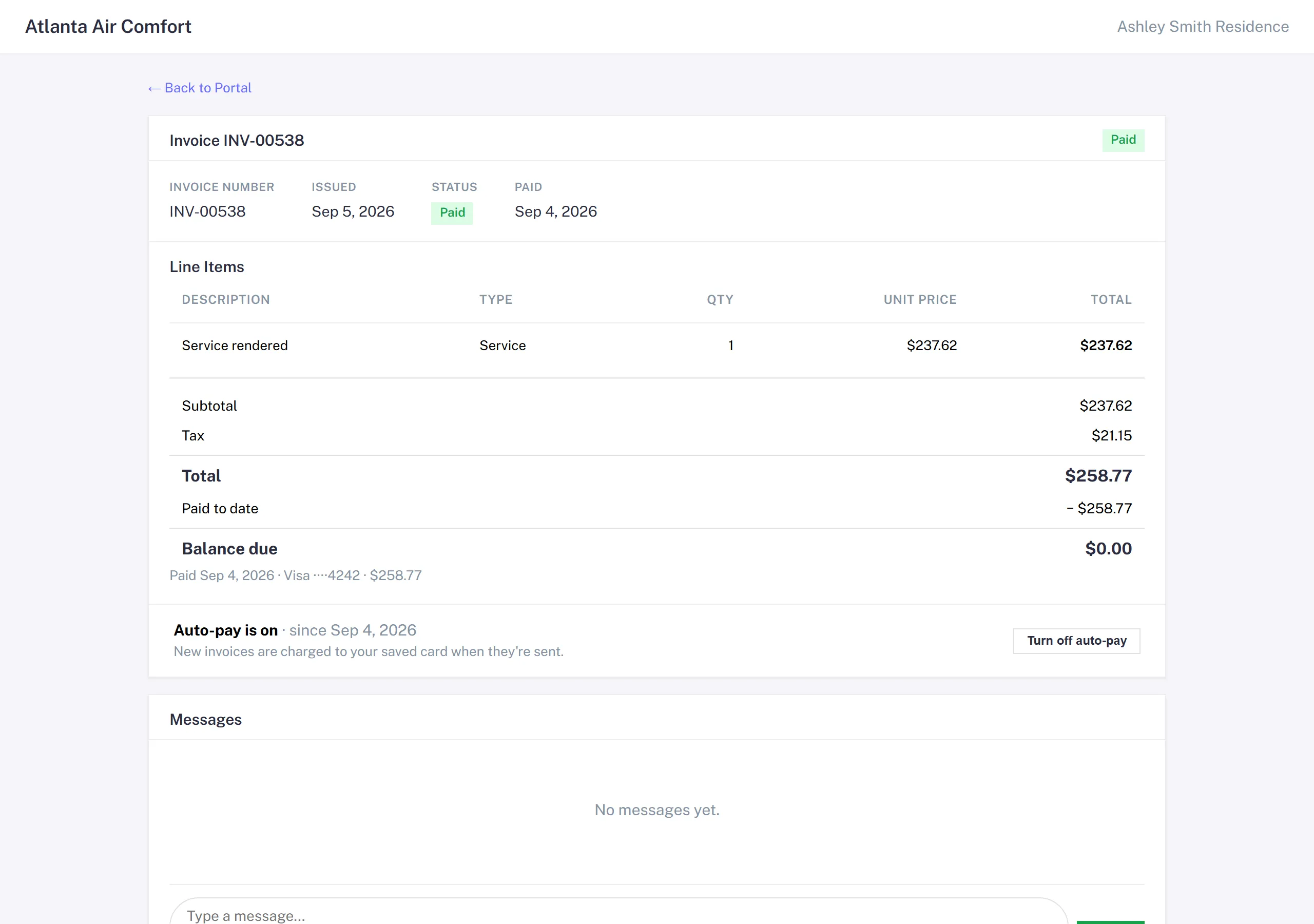Click the Auto-pay is on status text
Viewport: 1314px width, 924px height.
point(225,630)
